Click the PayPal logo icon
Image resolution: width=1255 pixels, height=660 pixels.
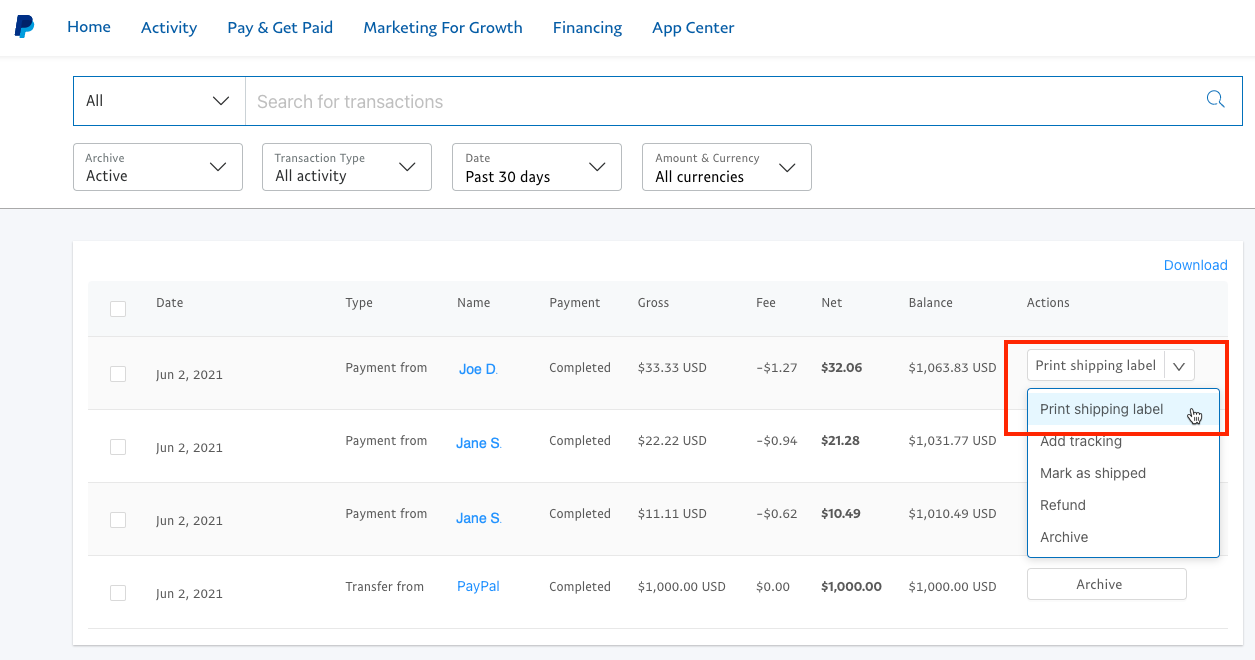[24, 25]
